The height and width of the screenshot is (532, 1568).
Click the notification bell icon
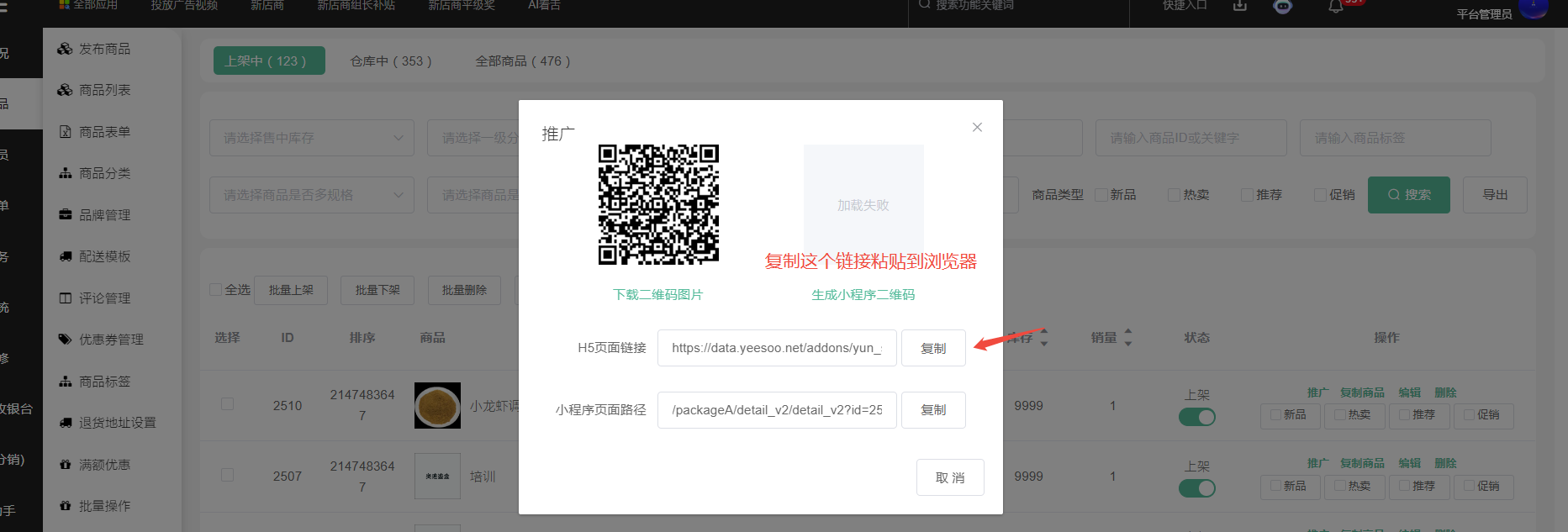[x=1335, y=7]
